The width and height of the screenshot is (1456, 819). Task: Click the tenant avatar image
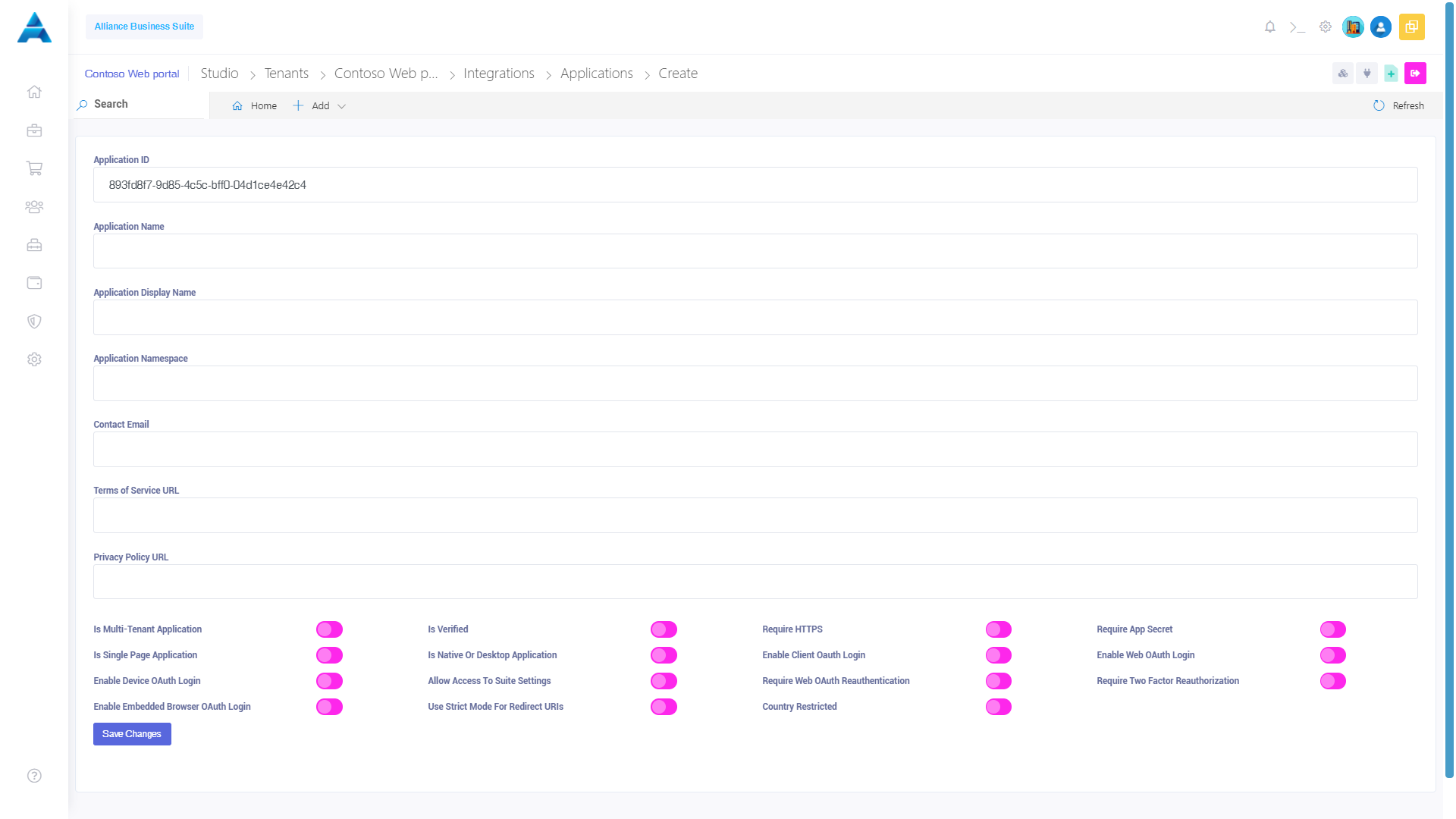tap(1353, 27)
